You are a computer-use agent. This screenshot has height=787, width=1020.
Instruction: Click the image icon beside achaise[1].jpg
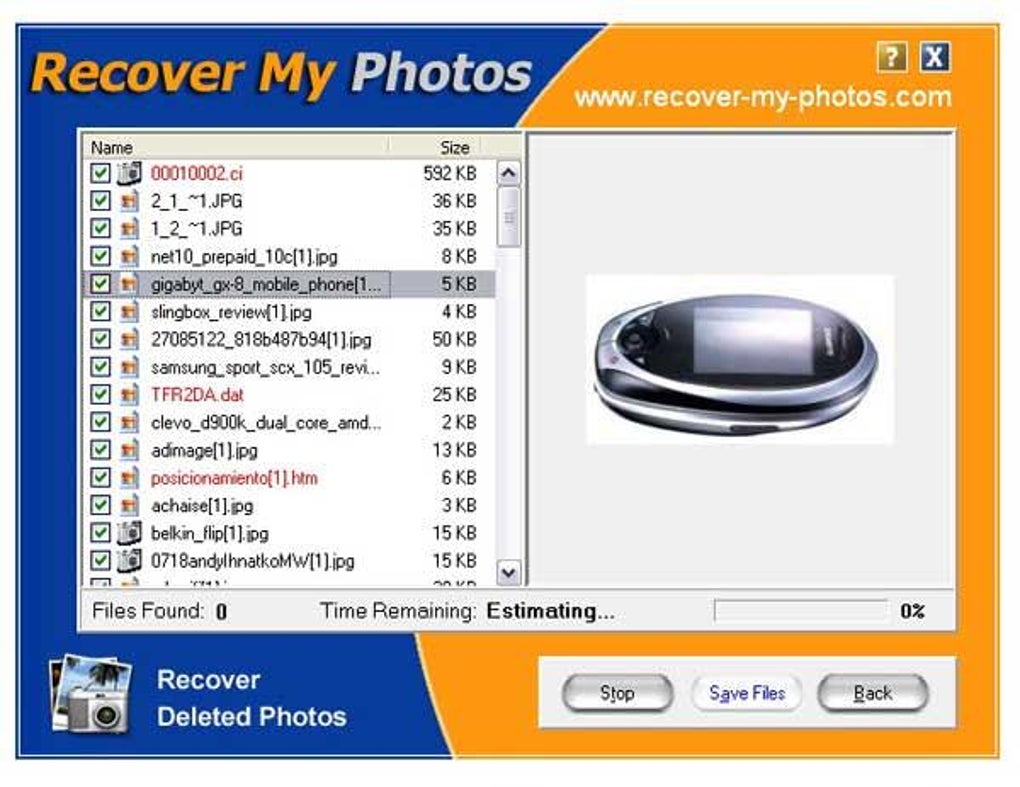pyautogui.click(x=129, y=505)
